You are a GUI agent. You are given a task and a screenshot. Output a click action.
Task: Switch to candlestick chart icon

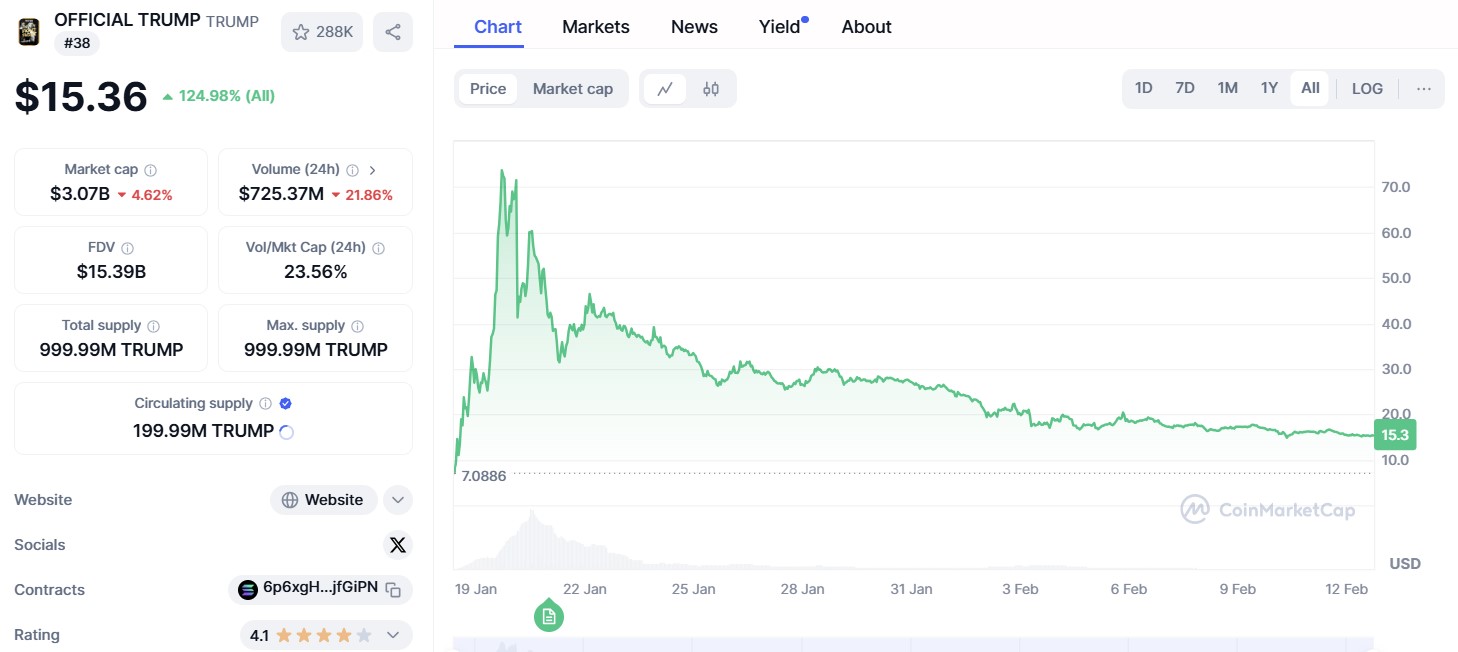pos(711,88)
